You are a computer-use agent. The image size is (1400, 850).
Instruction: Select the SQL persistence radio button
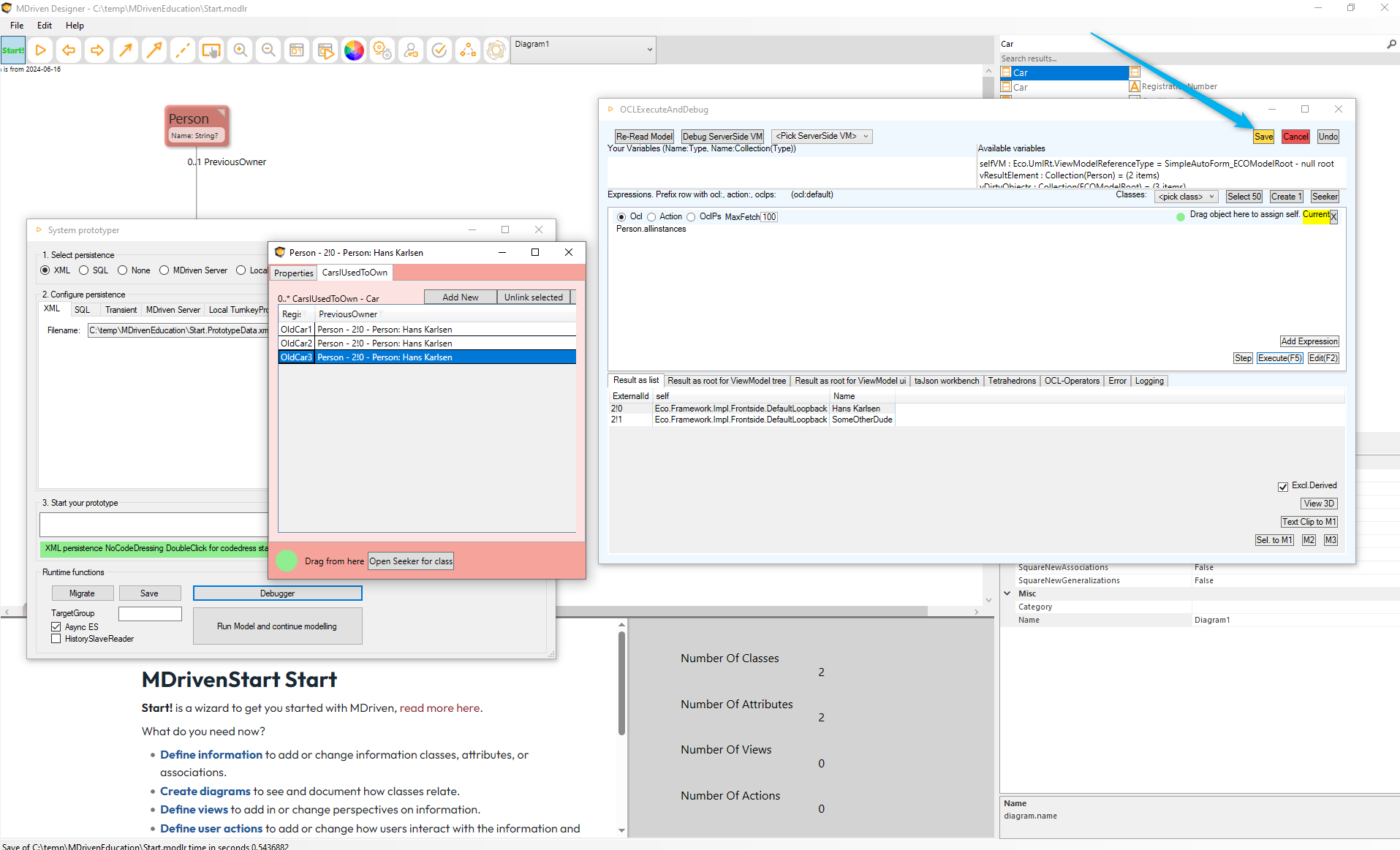point(84,270)
